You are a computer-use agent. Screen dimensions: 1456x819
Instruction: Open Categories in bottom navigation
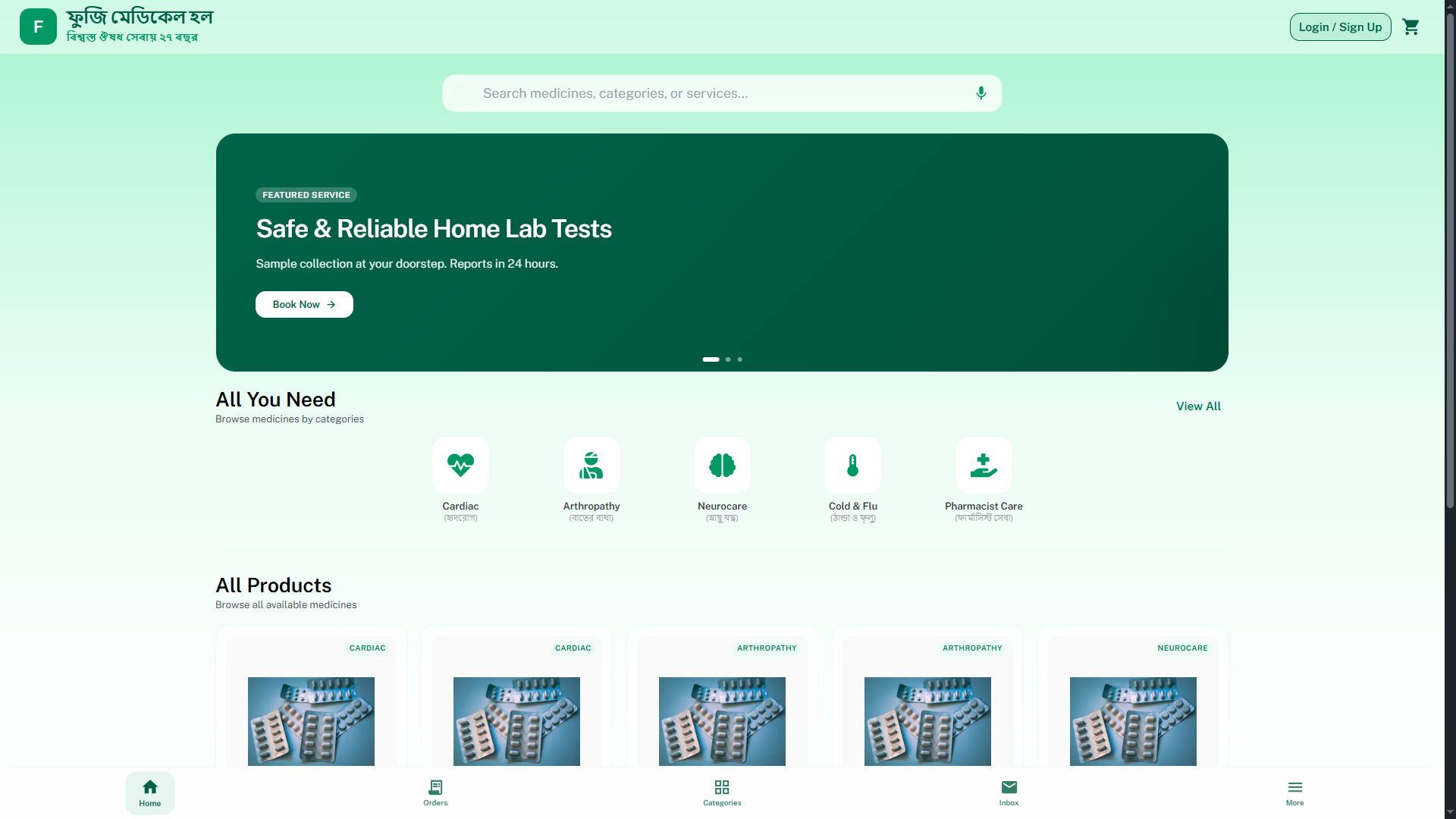click(722, 793)
